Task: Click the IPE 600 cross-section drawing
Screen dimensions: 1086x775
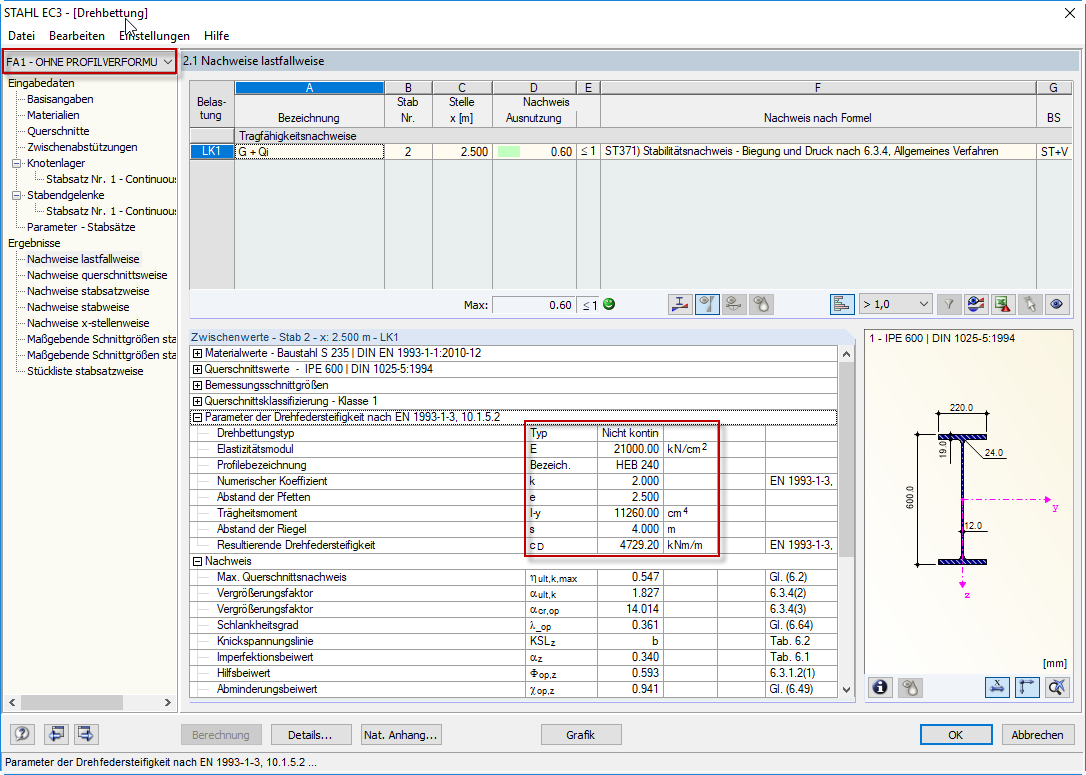Action: click(963, 499)
